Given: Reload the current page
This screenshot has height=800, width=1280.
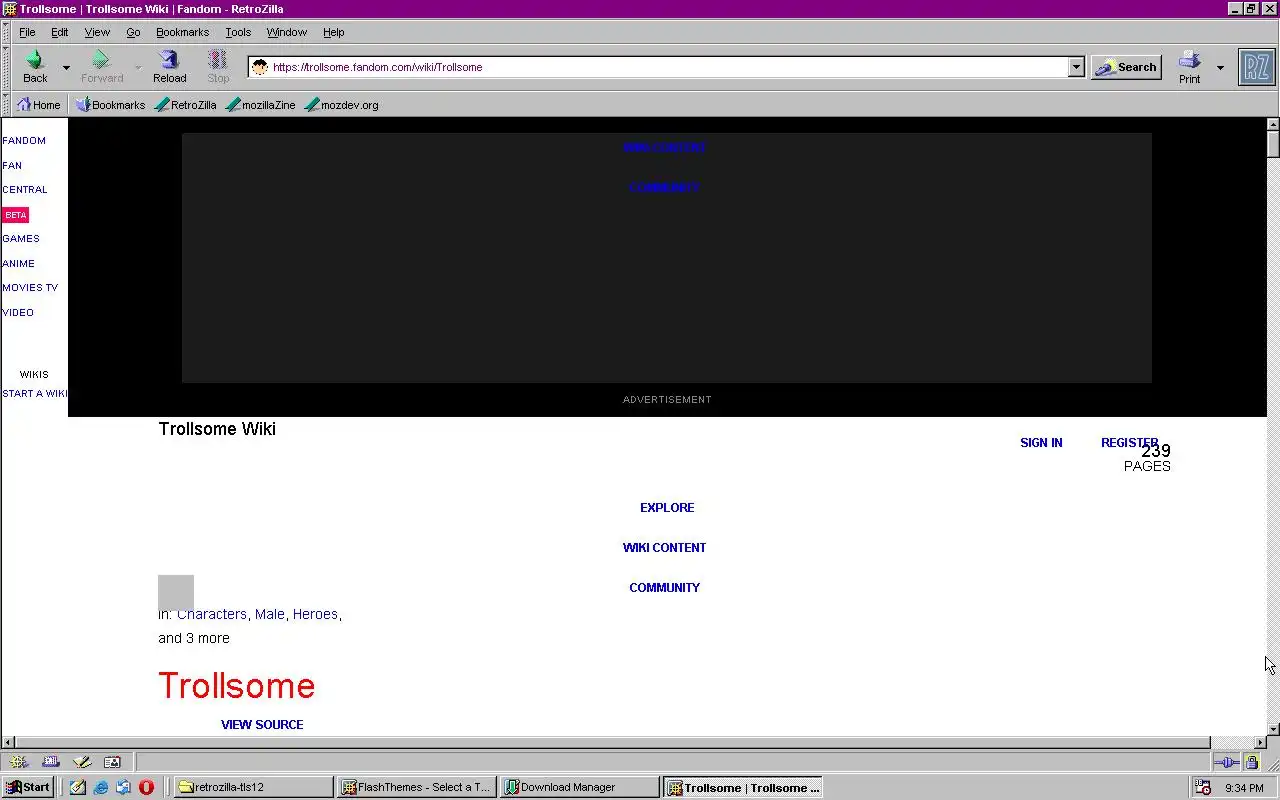Looking at the screenshot, I should (169, 66).
